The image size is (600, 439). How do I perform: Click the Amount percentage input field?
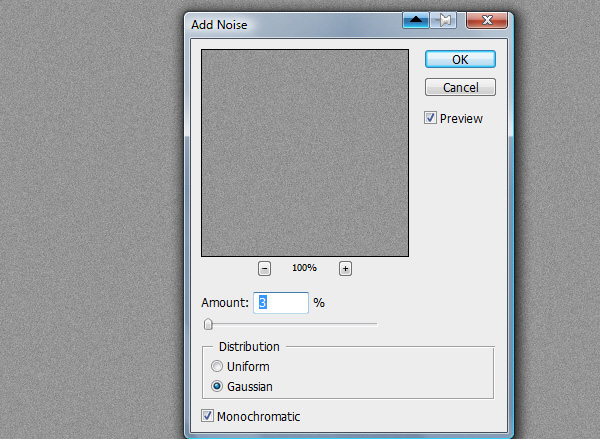[x=281, y=303]
